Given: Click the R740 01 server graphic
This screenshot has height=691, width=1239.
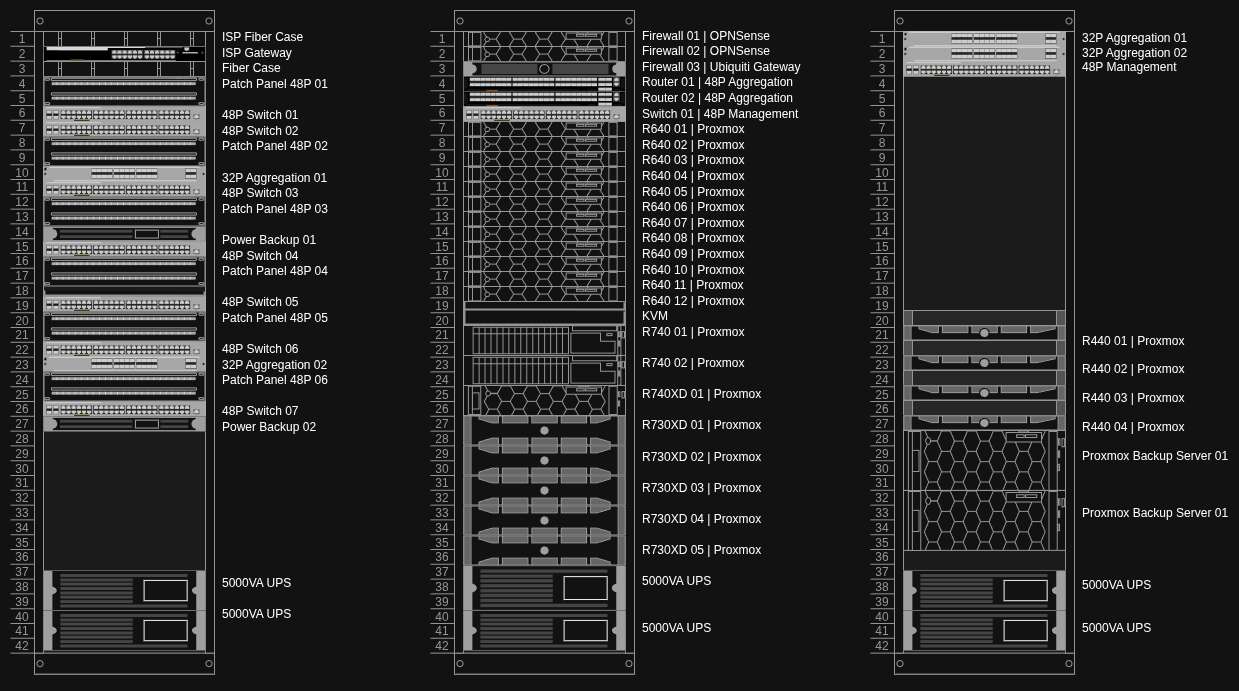Looking at the screenshot, I should [544, 340].
